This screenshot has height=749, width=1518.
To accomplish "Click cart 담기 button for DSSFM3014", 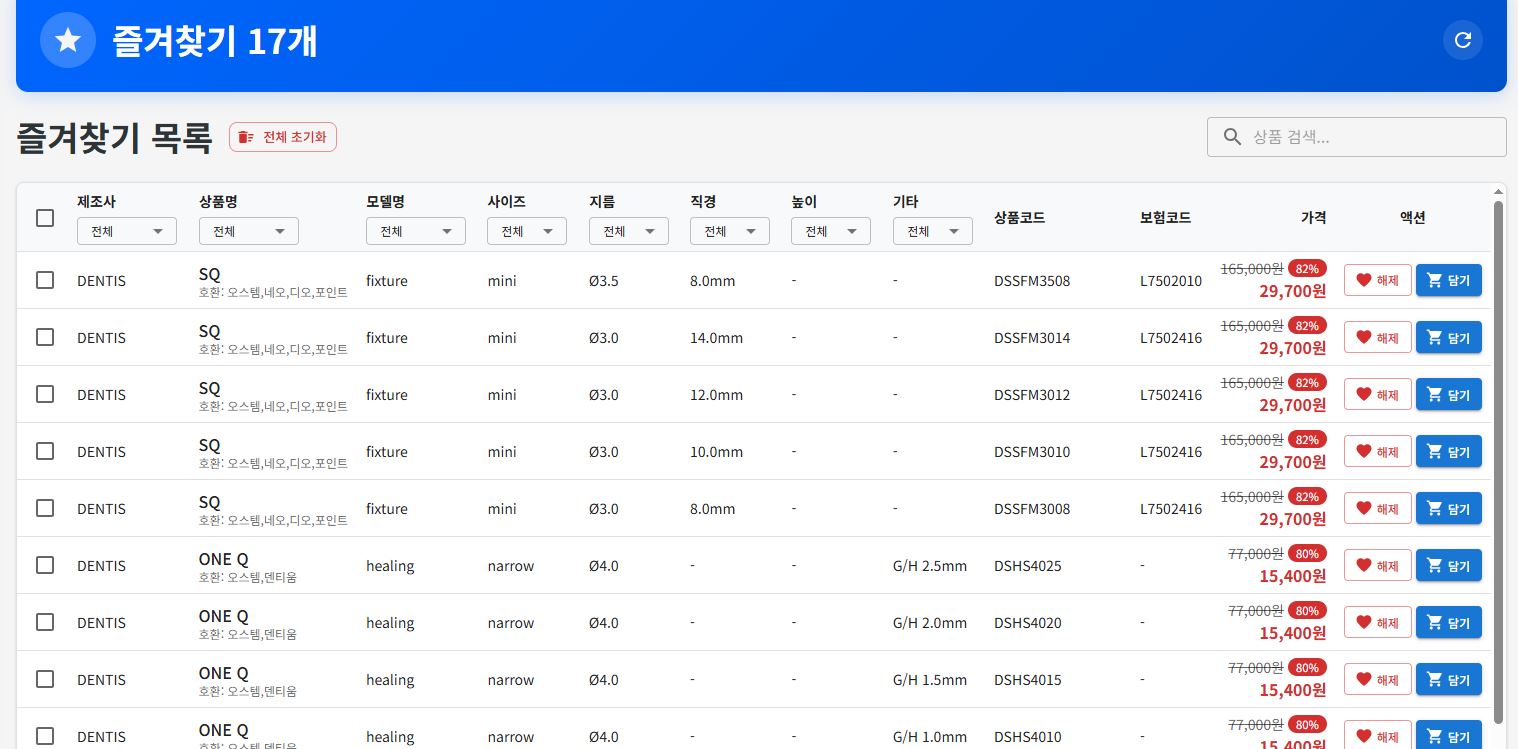I will tap(1448, 337).
